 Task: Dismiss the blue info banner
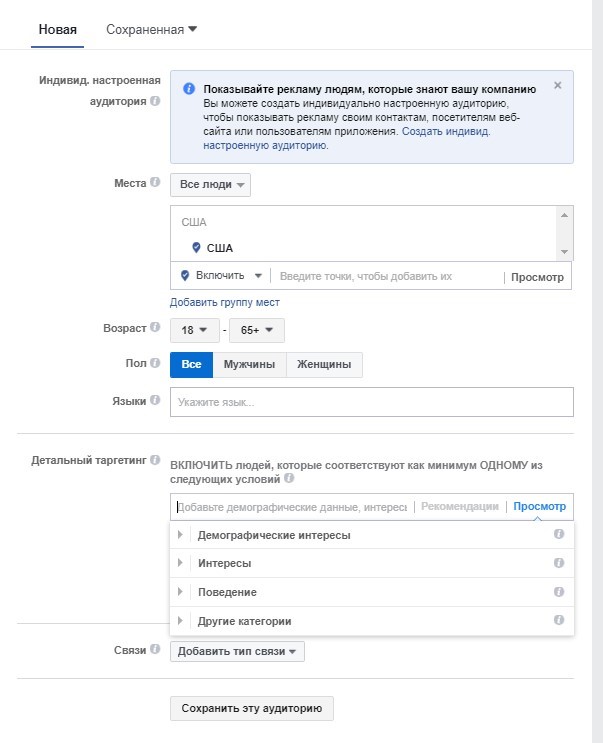(558, 85)
